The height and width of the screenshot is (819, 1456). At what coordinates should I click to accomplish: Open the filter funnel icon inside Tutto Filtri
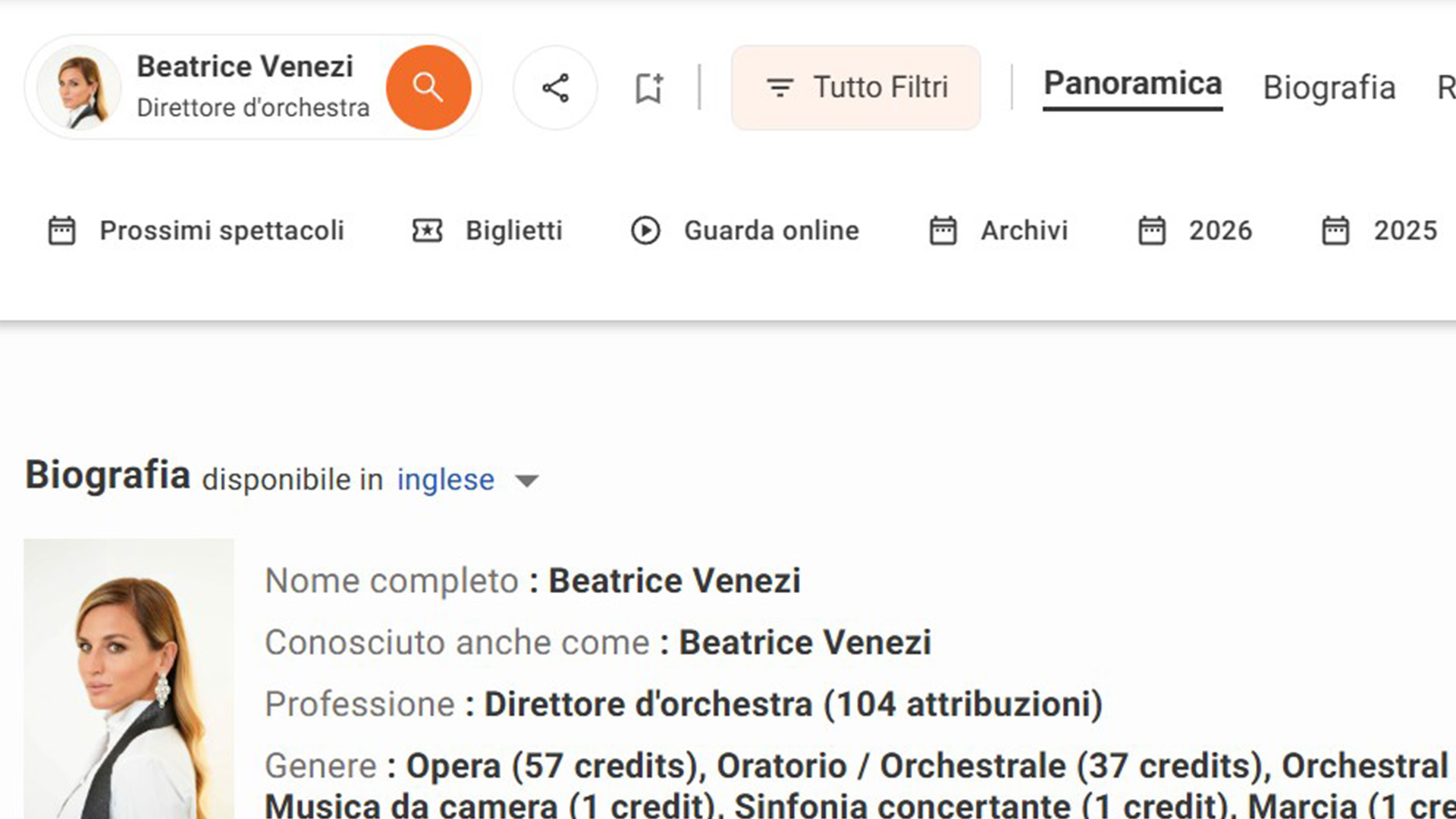coord(780,86)
